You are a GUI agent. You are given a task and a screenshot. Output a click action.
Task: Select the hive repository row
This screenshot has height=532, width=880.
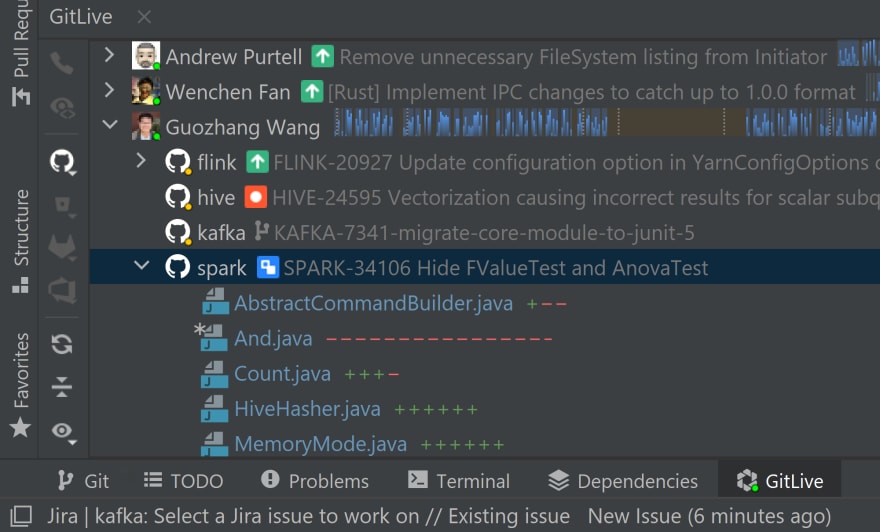point(485,198)
